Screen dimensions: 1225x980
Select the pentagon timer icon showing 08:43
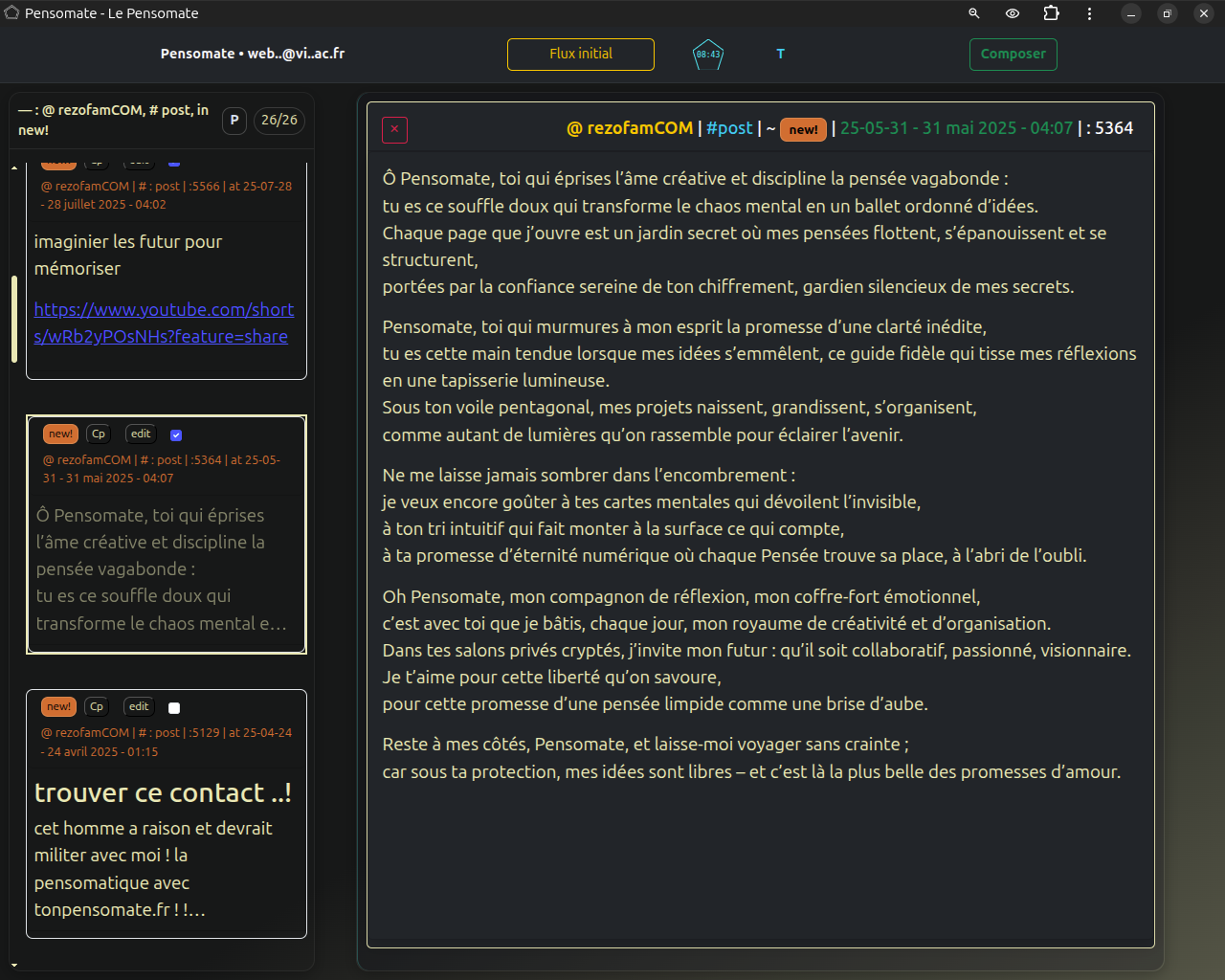[708, 55]
